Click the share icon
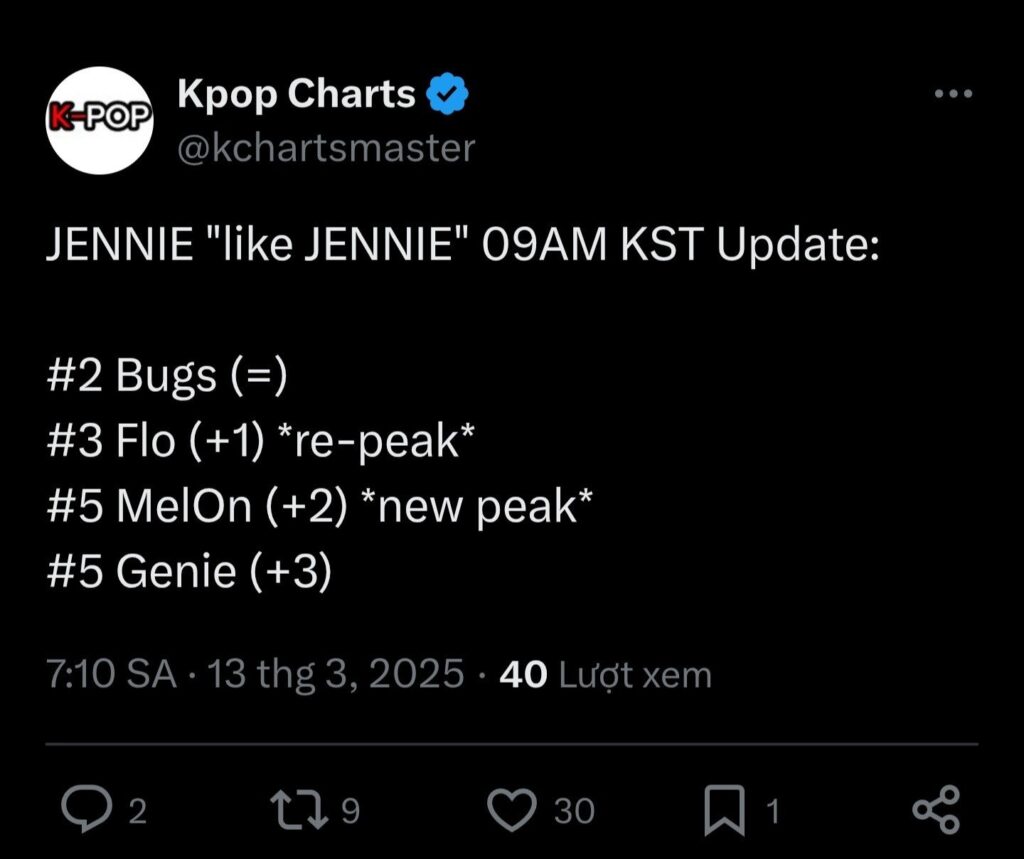1024x859 pixels. pyautogui.click(x=937, y=809)
